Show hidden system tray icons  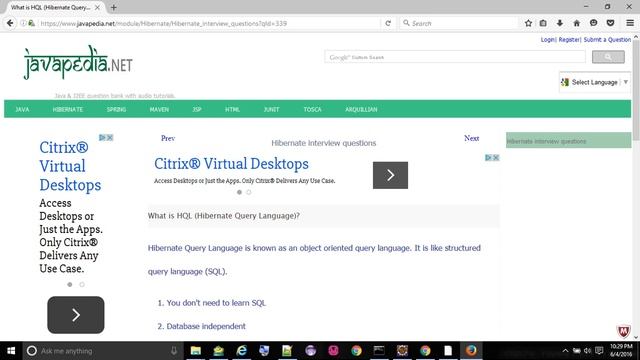(x=565, y=351)
